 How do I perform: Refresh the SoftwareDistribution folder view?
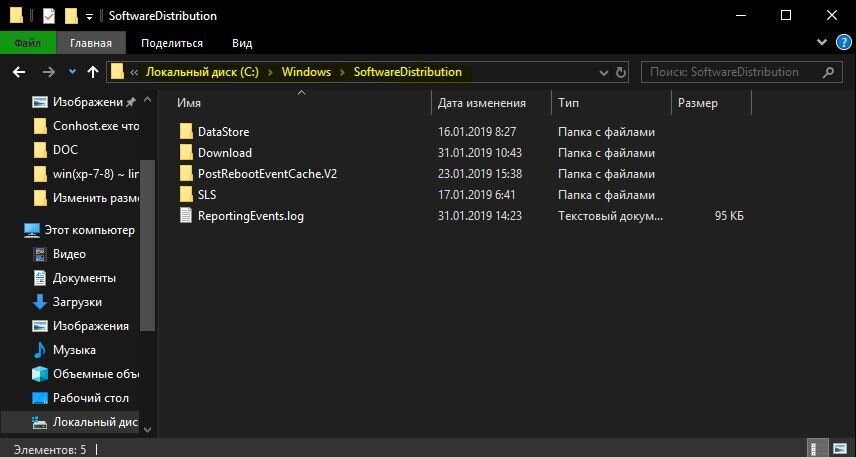pos(620,72)
